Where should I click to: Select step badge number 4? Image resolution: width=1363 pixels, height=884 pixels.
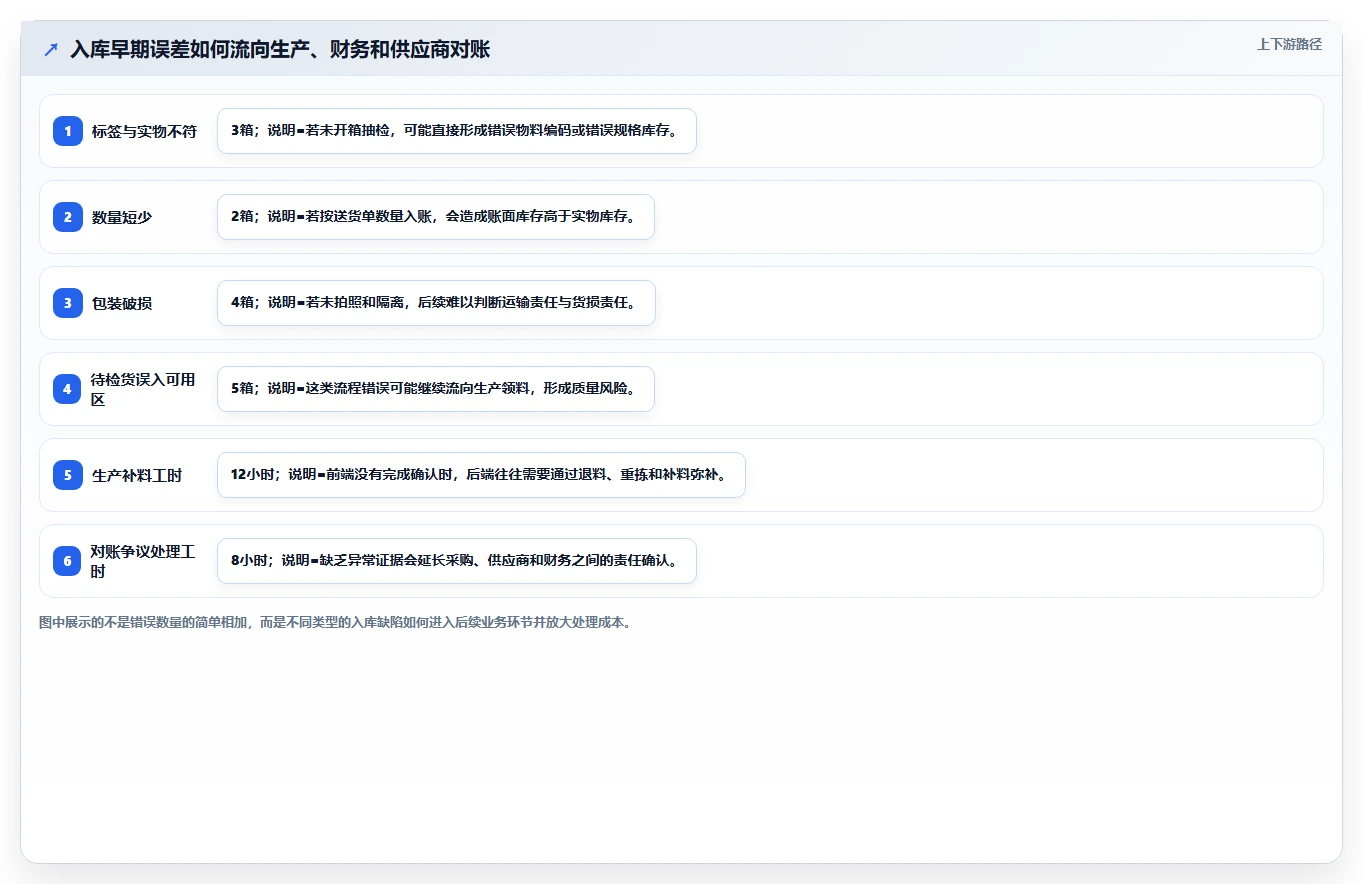(68, 389)
